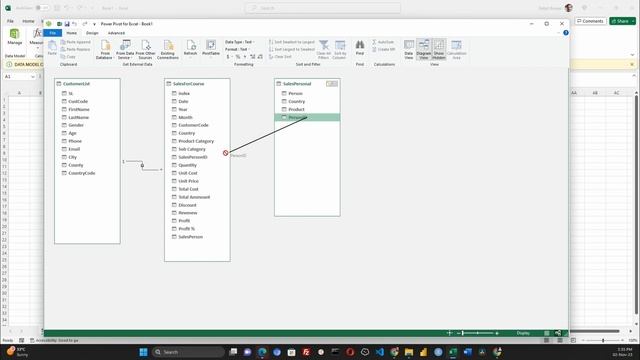Apply currency format with dollar icon

click(x=228, y=57)
